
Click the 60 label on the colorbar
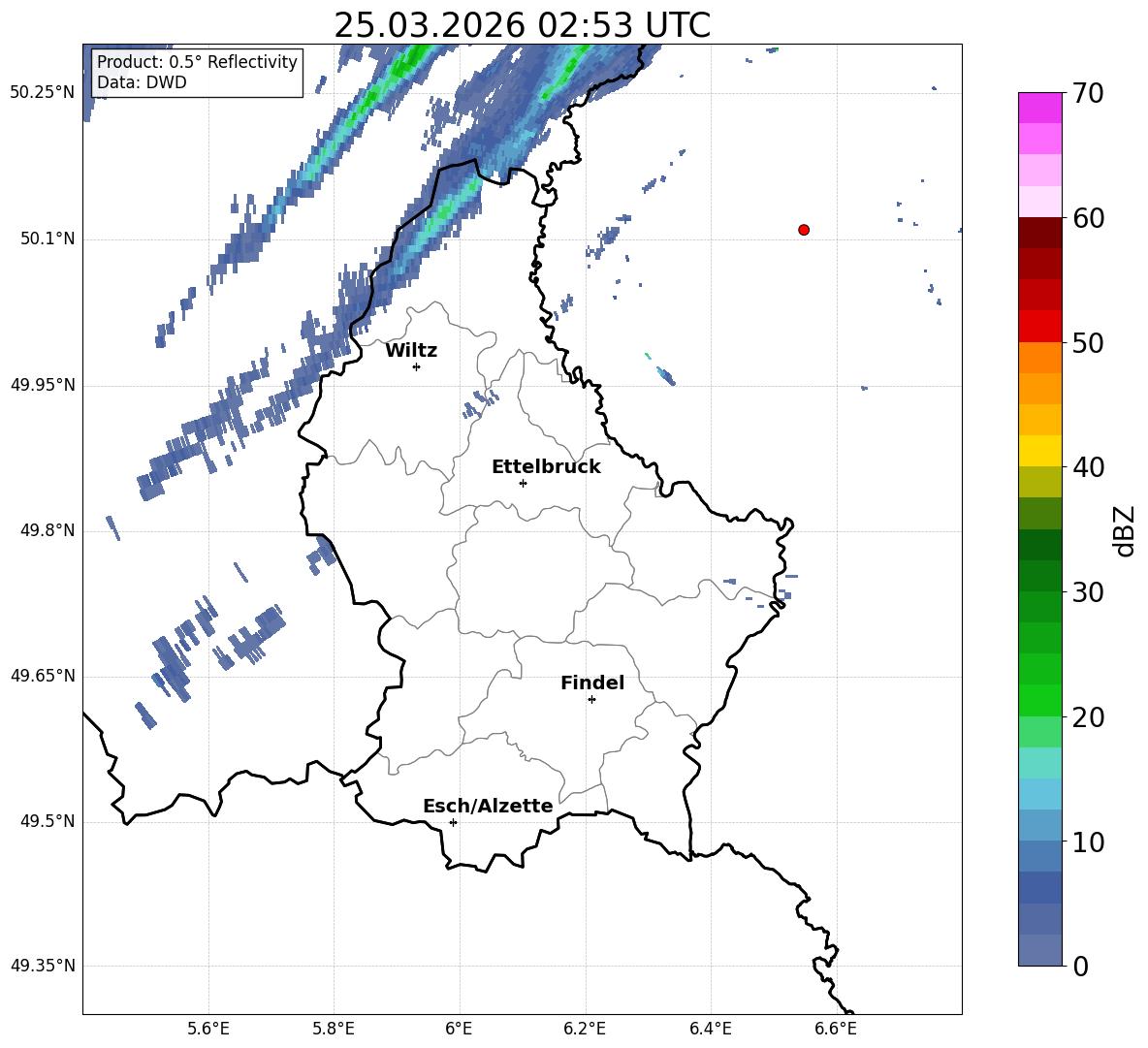(x=1088, y=218)
